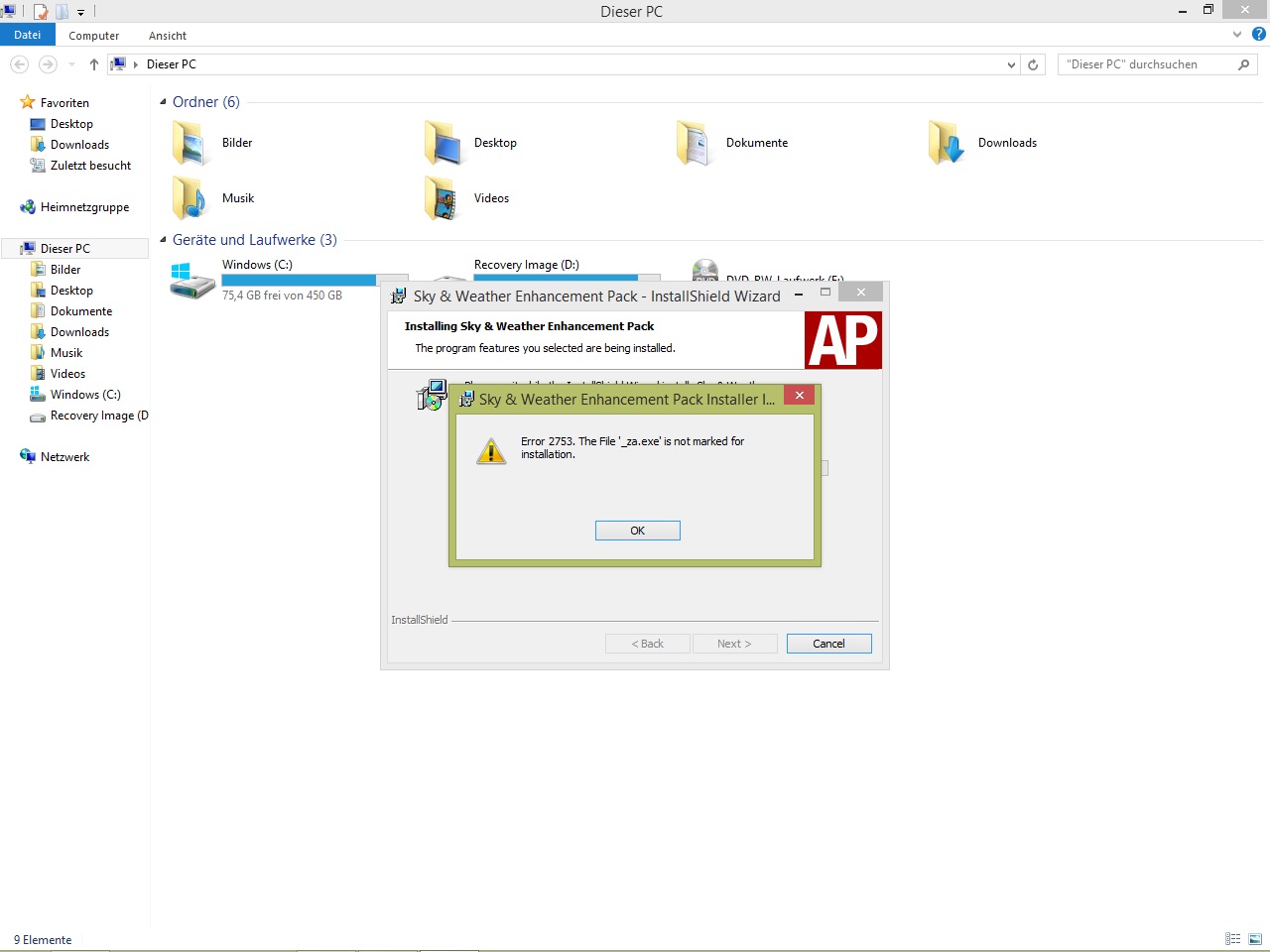Click the AP logo in installer
Screen dimensions: 1270x952
[843, 340]
